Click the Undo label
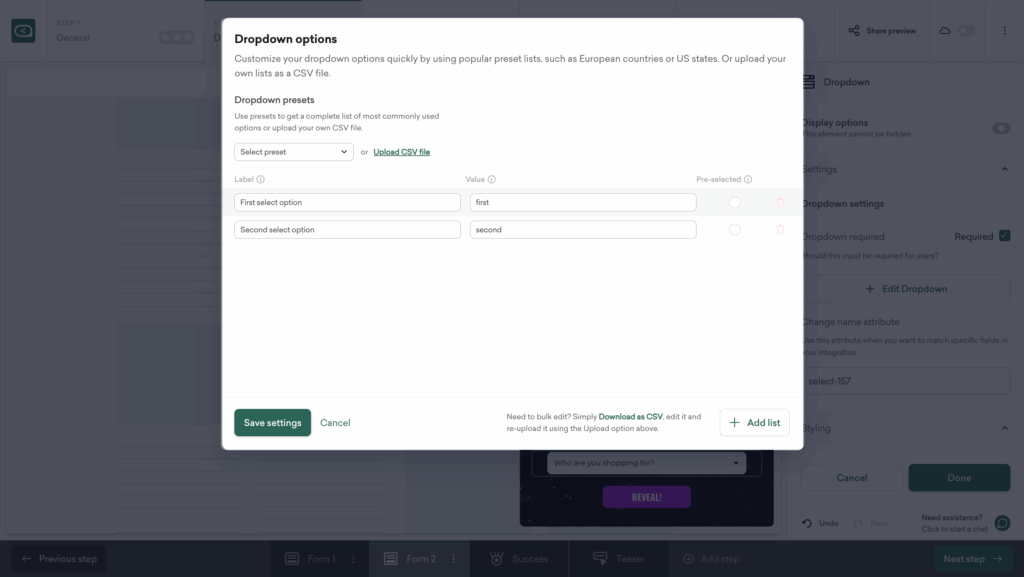This screenshot has width=1024, height=577. [828, 523]
